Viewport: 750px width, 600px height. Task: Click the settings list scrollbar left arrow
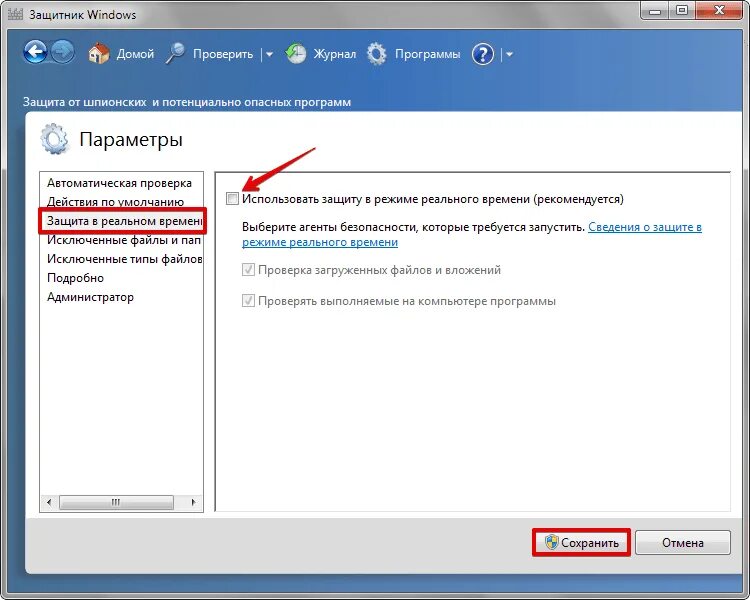[x=49, y=502]
